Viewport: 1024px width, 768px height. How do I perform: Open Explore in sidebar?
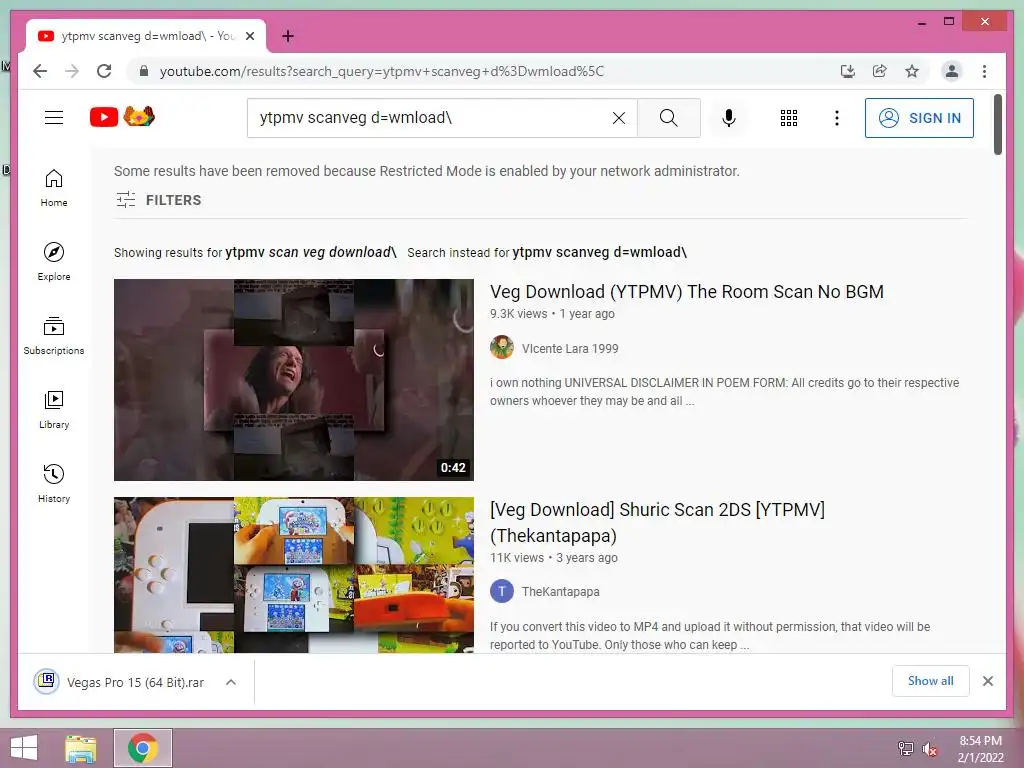(x=54, y=261)
